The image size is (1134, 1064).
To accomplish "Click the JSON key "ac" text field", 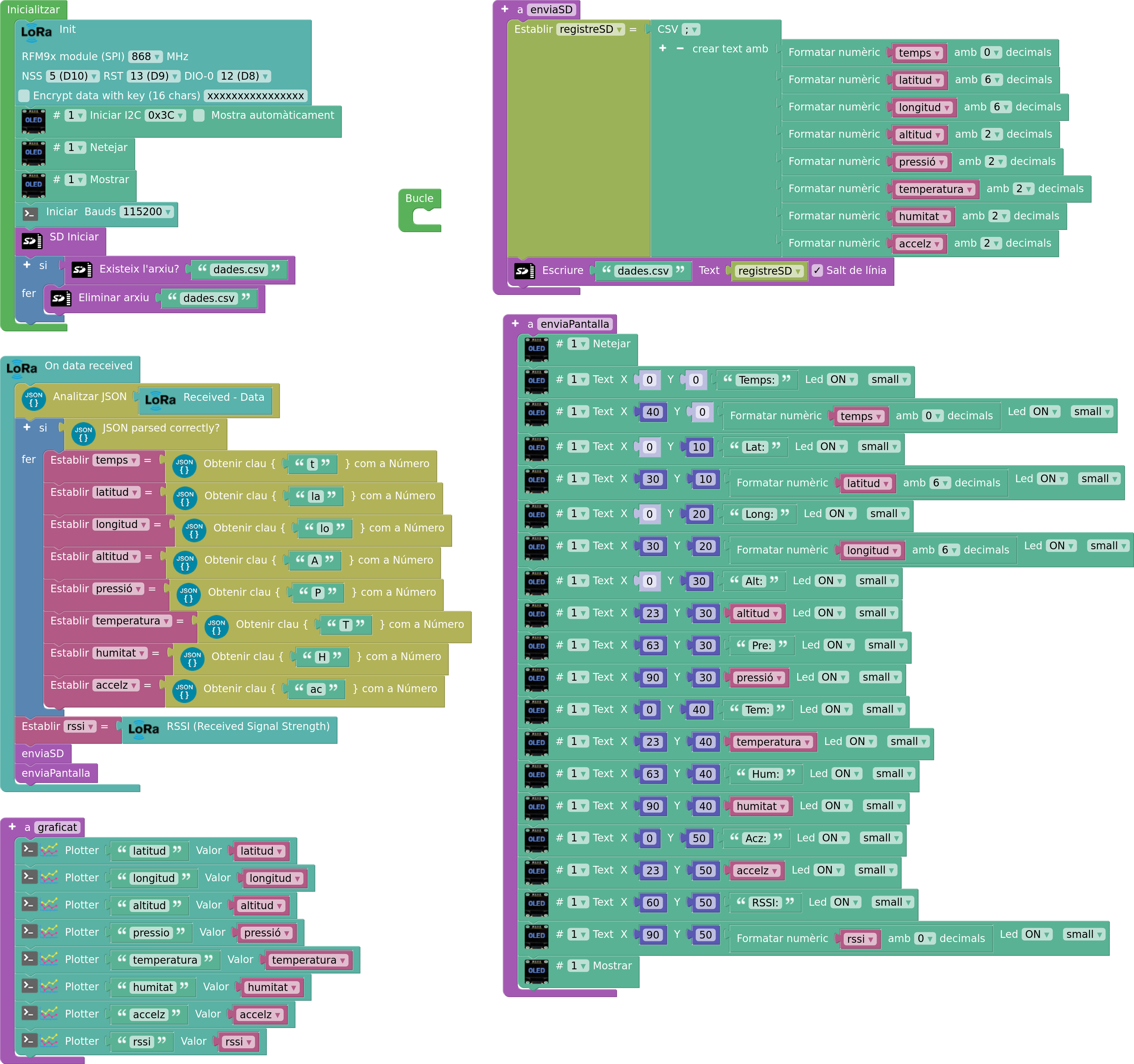I will pos(315,689).
